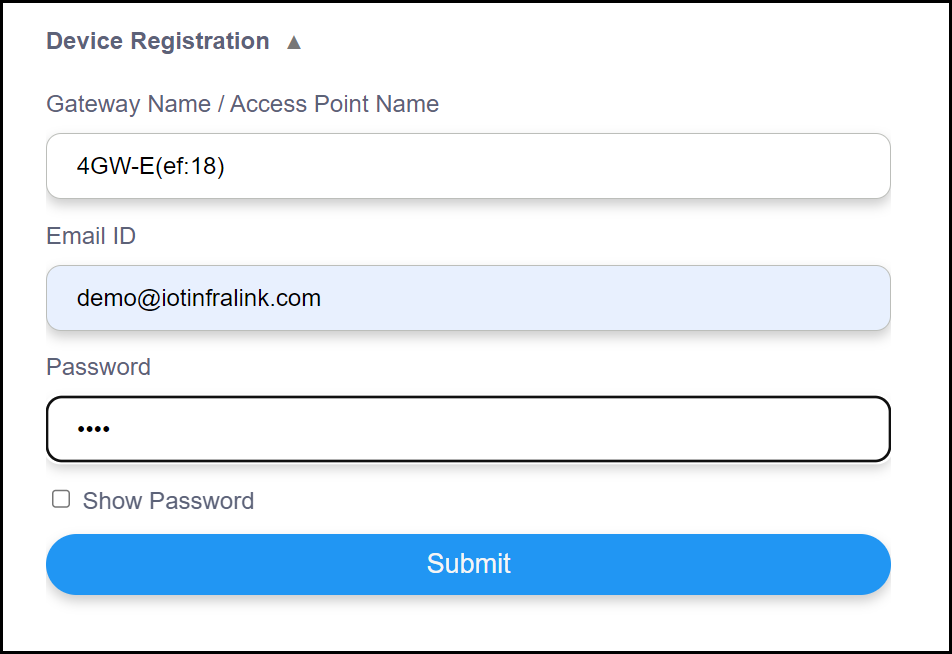952x654 pixels.
Task: Click into the Email ID field
Action: [x=468, y=298]
